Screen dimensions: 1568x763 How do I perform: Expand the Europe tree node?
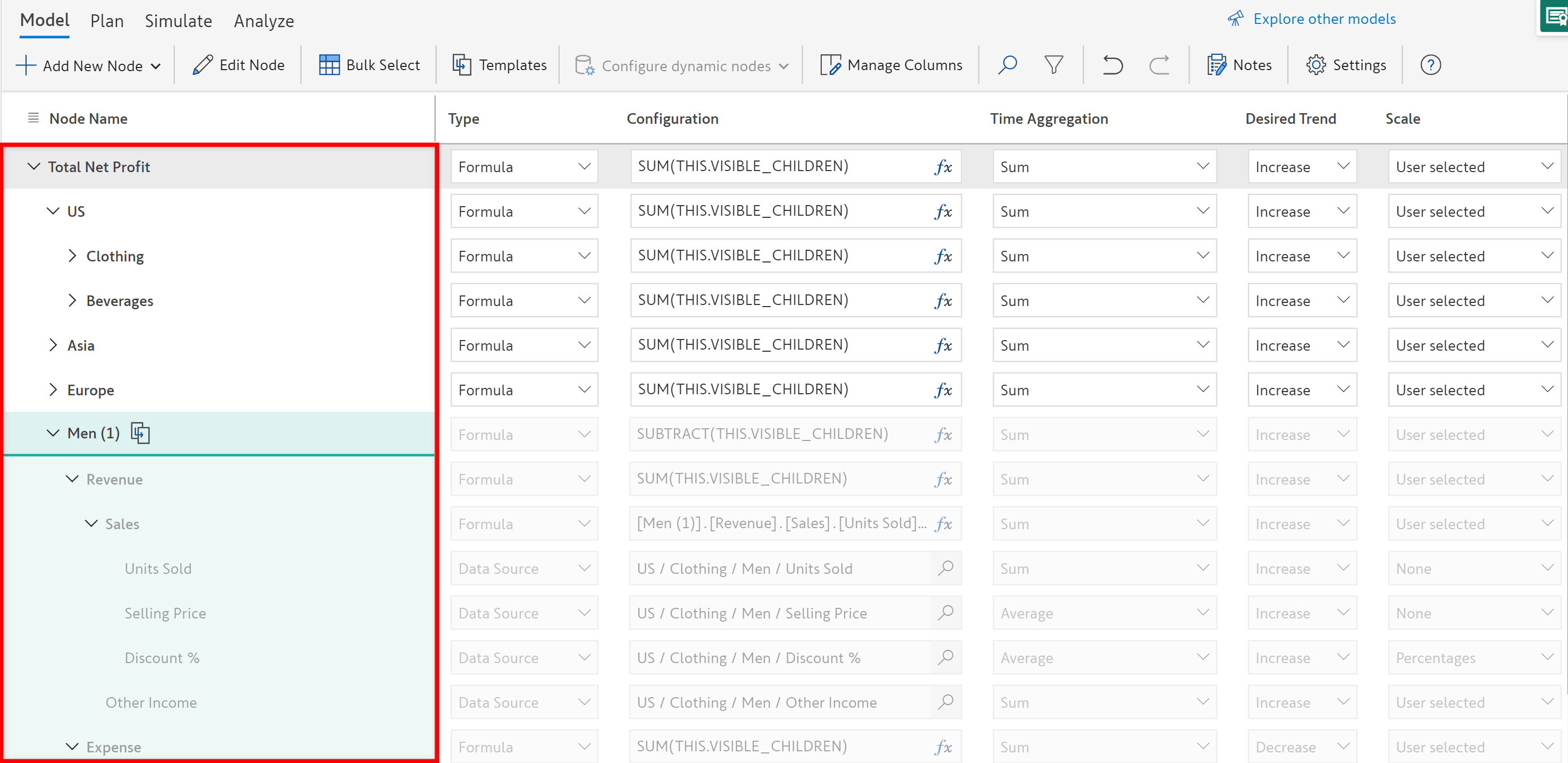pyautogui.click(x=53, y=389)
